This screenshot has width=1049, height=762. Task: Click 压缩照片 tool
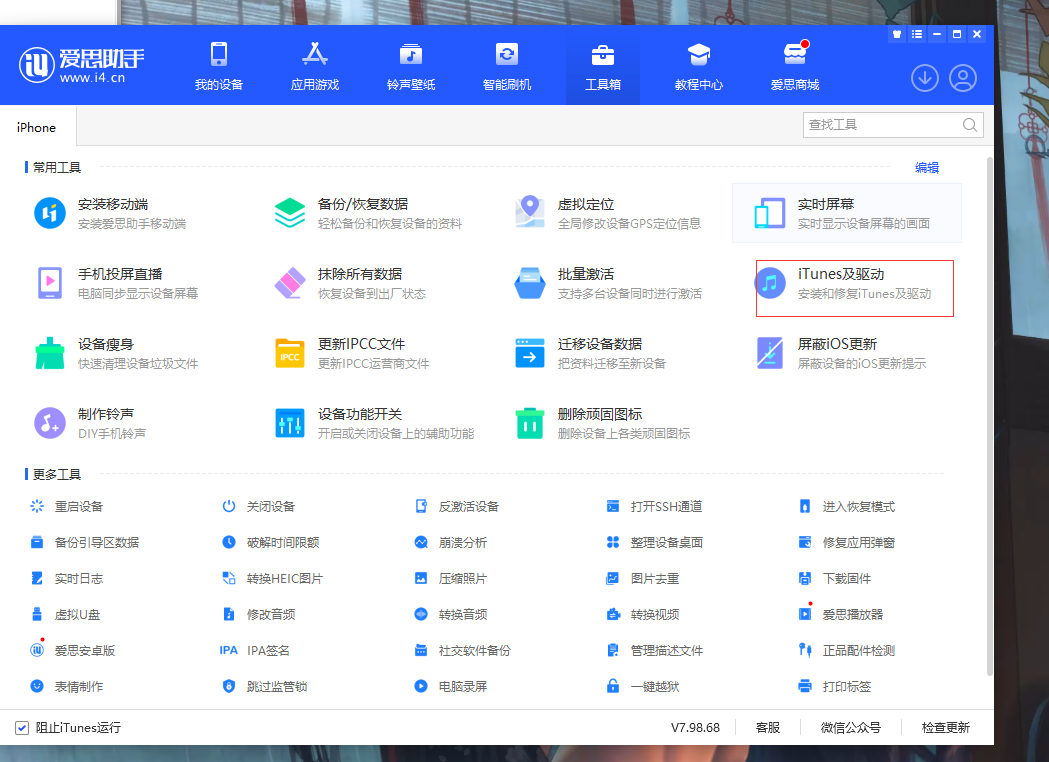pos(450,579)
